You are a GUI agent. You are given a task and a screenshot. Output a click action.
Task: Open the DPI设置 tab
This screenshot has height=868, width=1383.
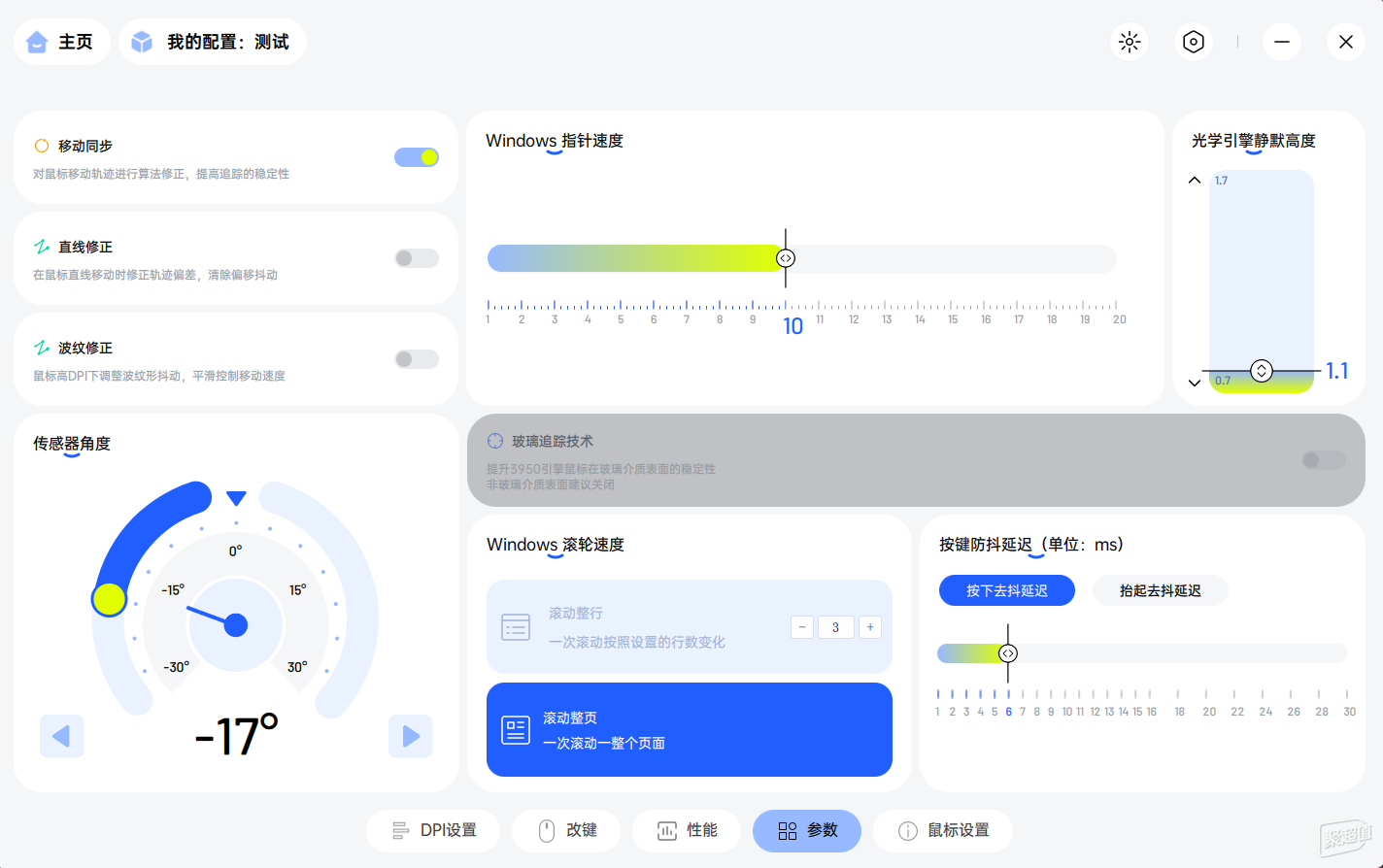pos(433,830)
